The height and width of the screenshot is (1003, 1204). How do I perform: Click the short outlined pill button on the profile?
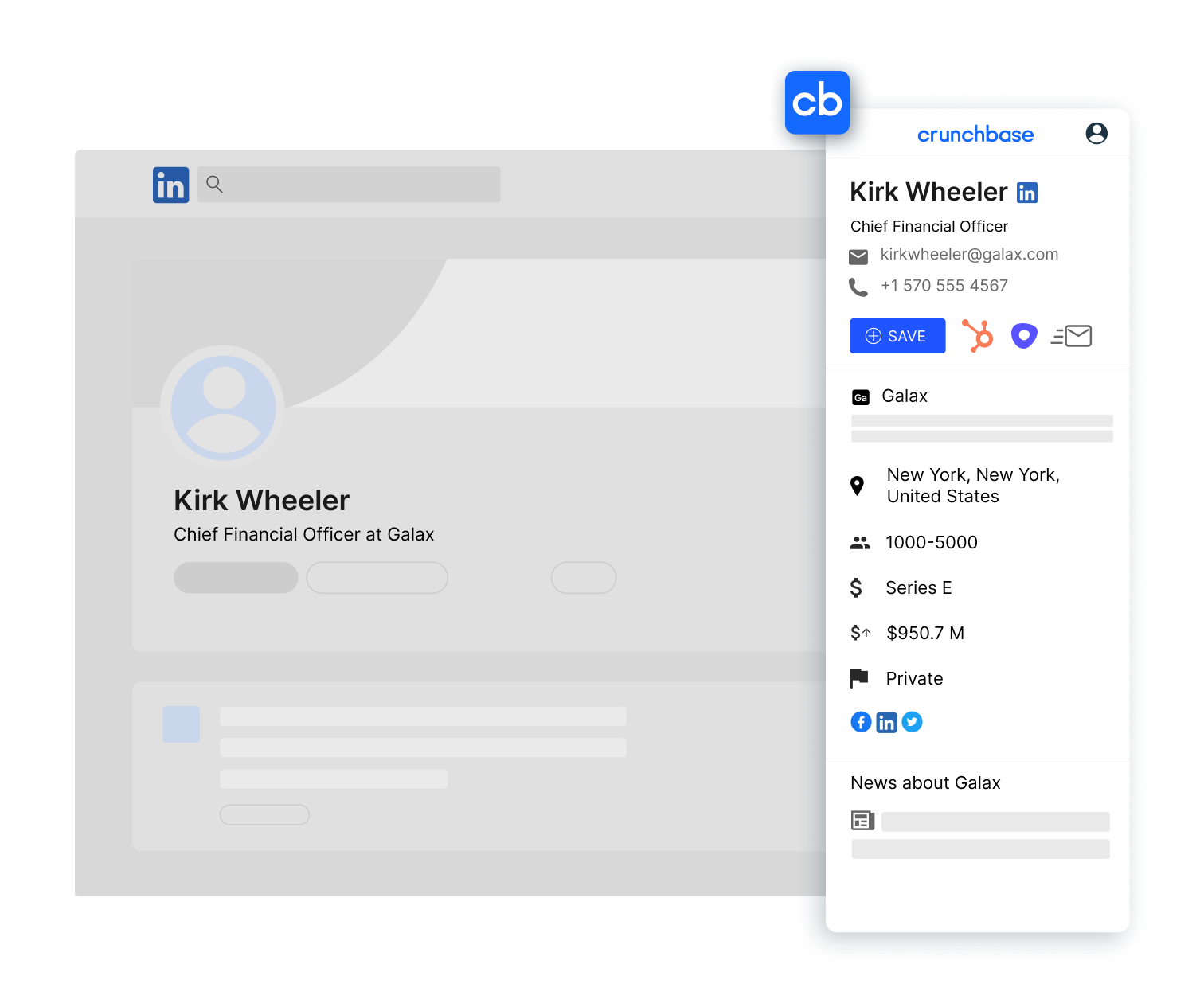[x=584, y=578]
